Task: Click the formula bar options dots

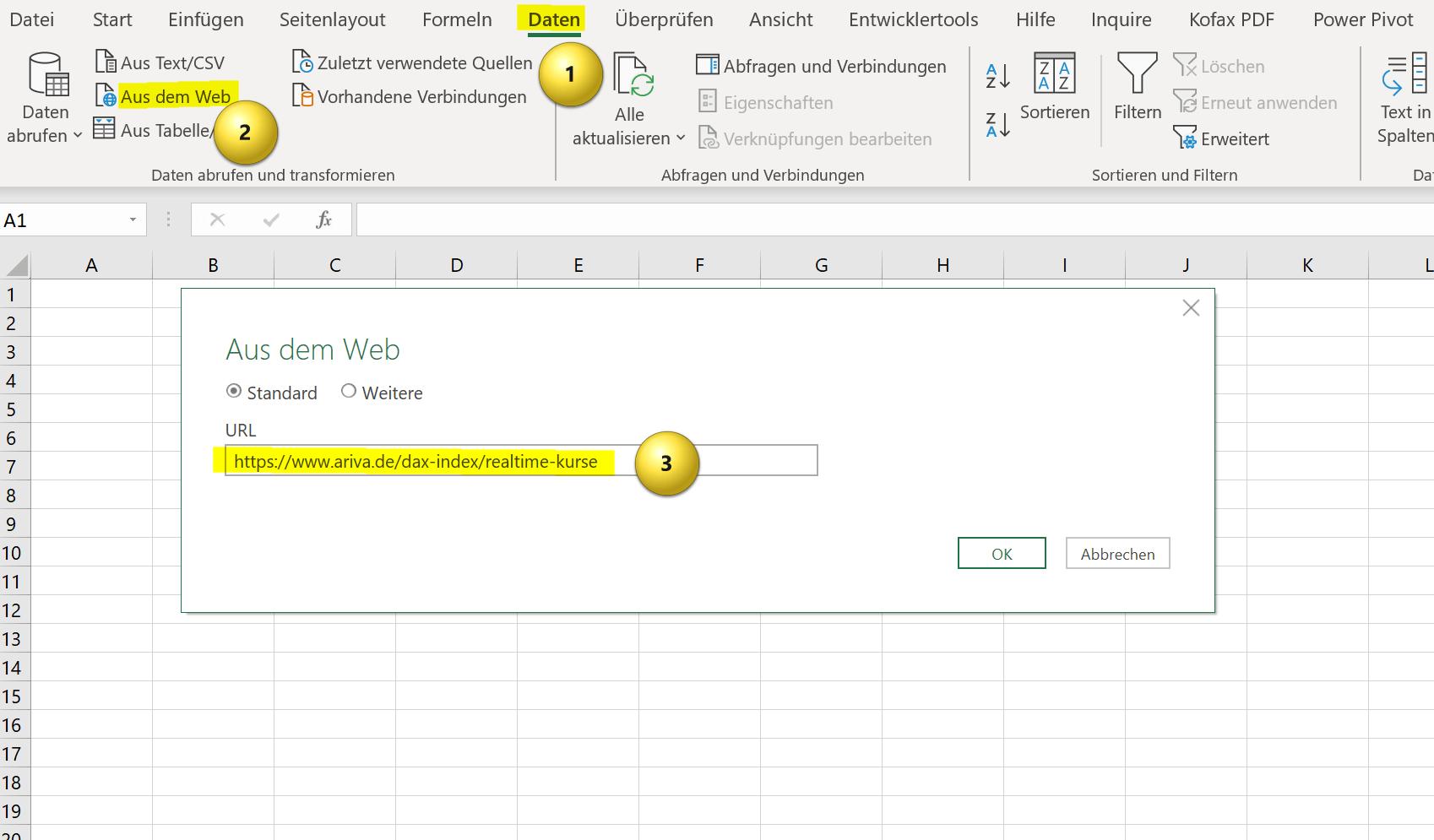Action: coord(168,219)
